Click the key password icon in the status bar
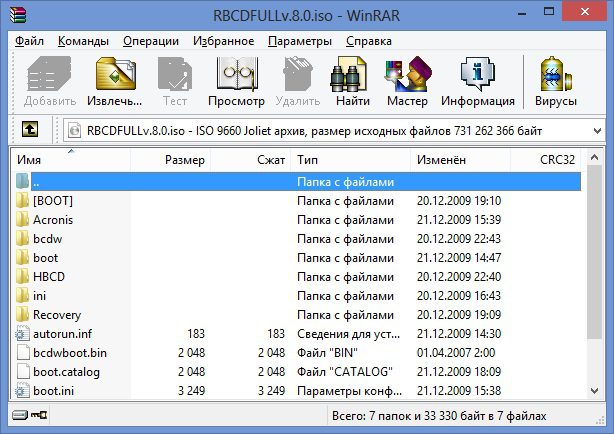The width and height of the screenshot is (614, 434). (39, 415)
